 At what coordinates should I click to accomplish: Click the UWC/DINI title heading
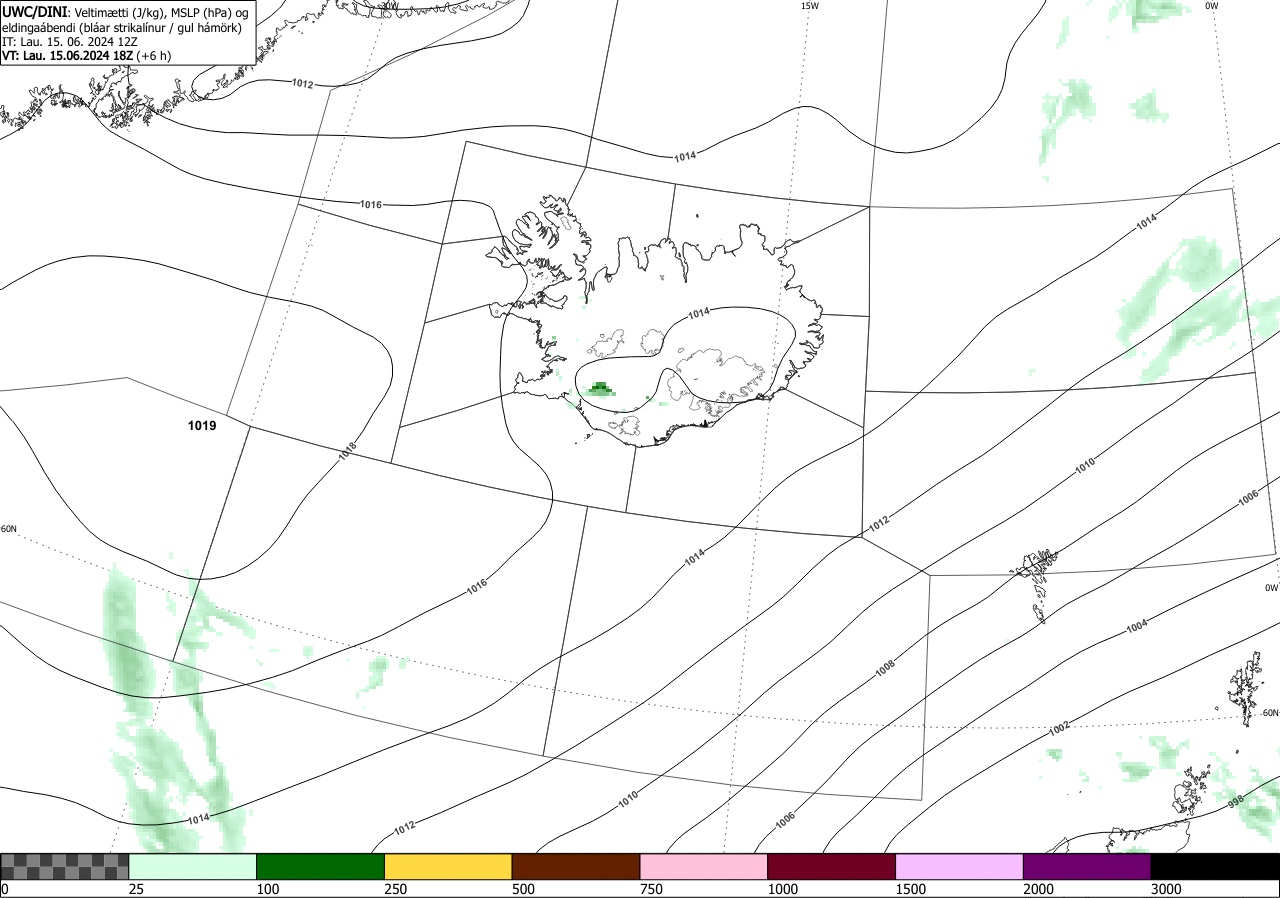pos(34,11)
